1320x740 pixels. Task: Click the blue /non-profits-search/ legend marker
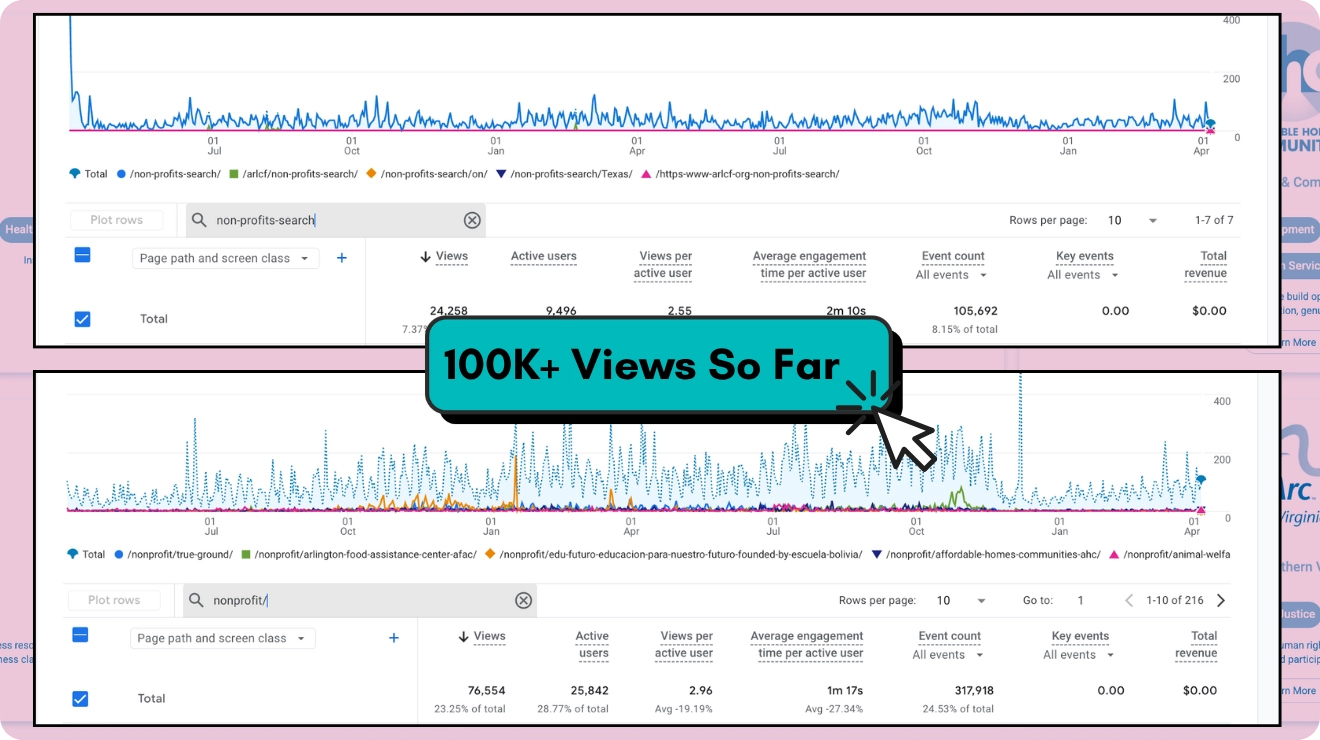(x=121, y=174)
